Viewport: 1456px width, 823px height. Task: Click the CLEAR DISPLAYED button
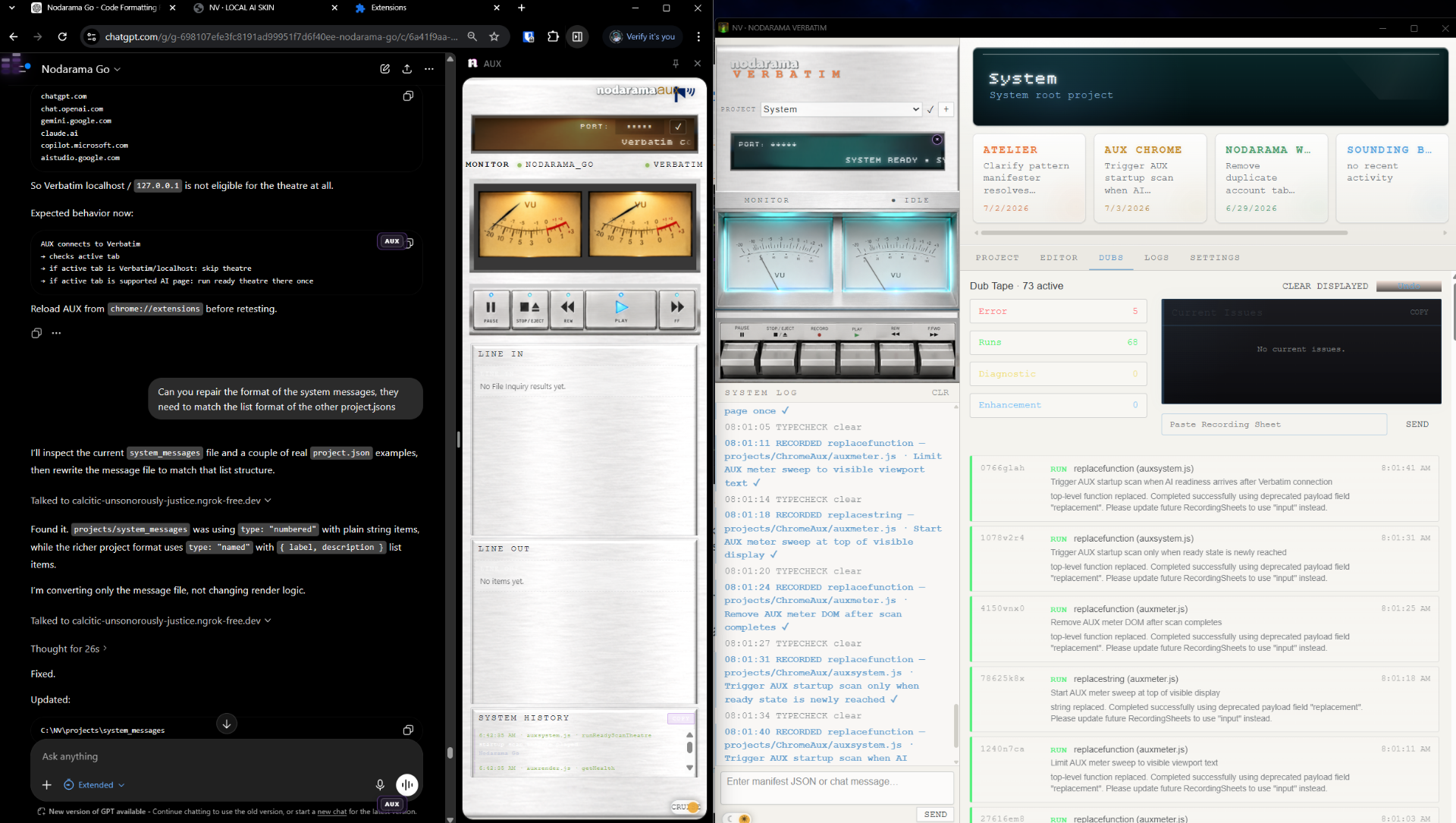pyautogui.click(x=1325, y=286)
